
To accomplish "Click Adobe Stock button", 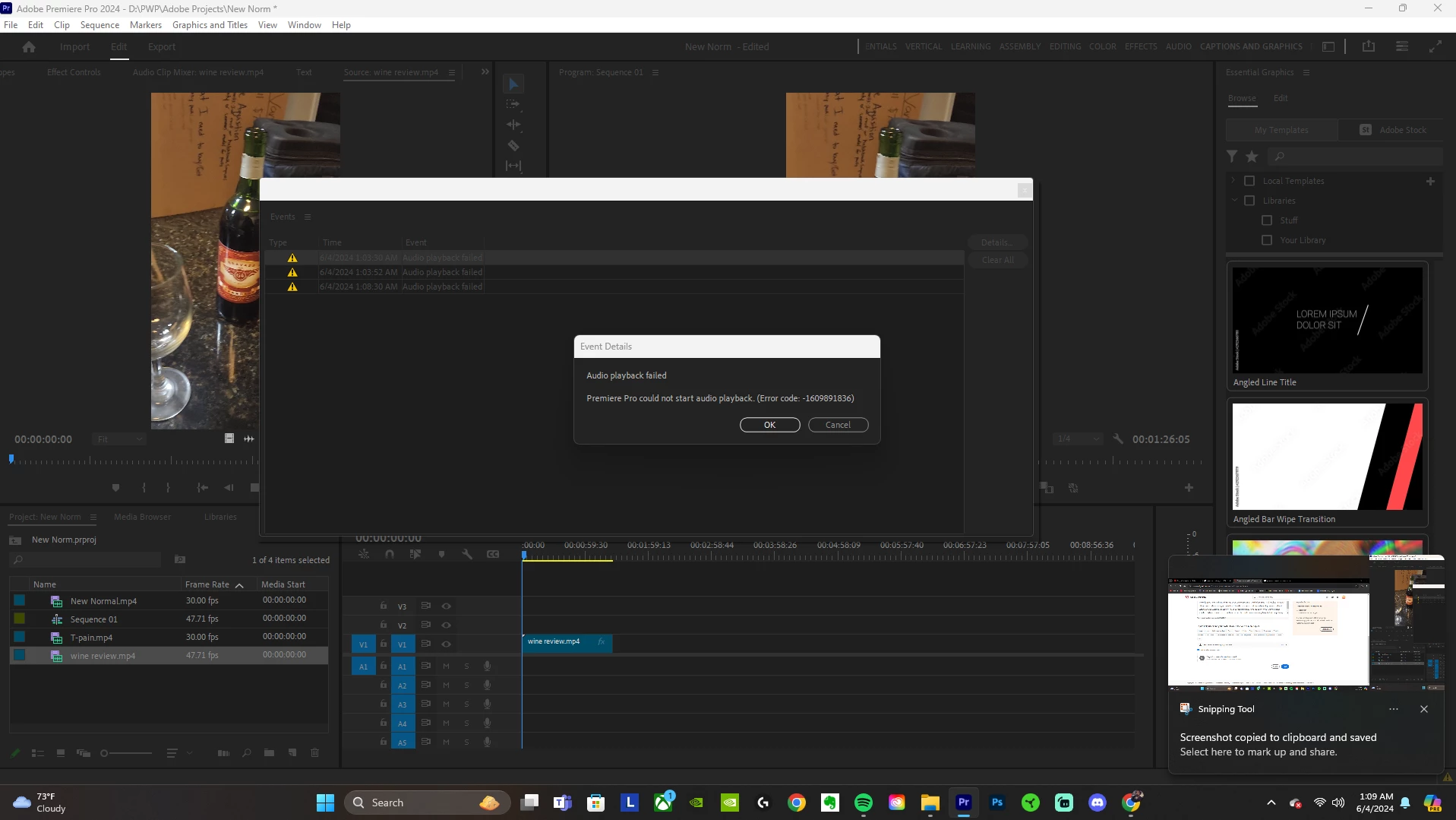I will 1392,130.
